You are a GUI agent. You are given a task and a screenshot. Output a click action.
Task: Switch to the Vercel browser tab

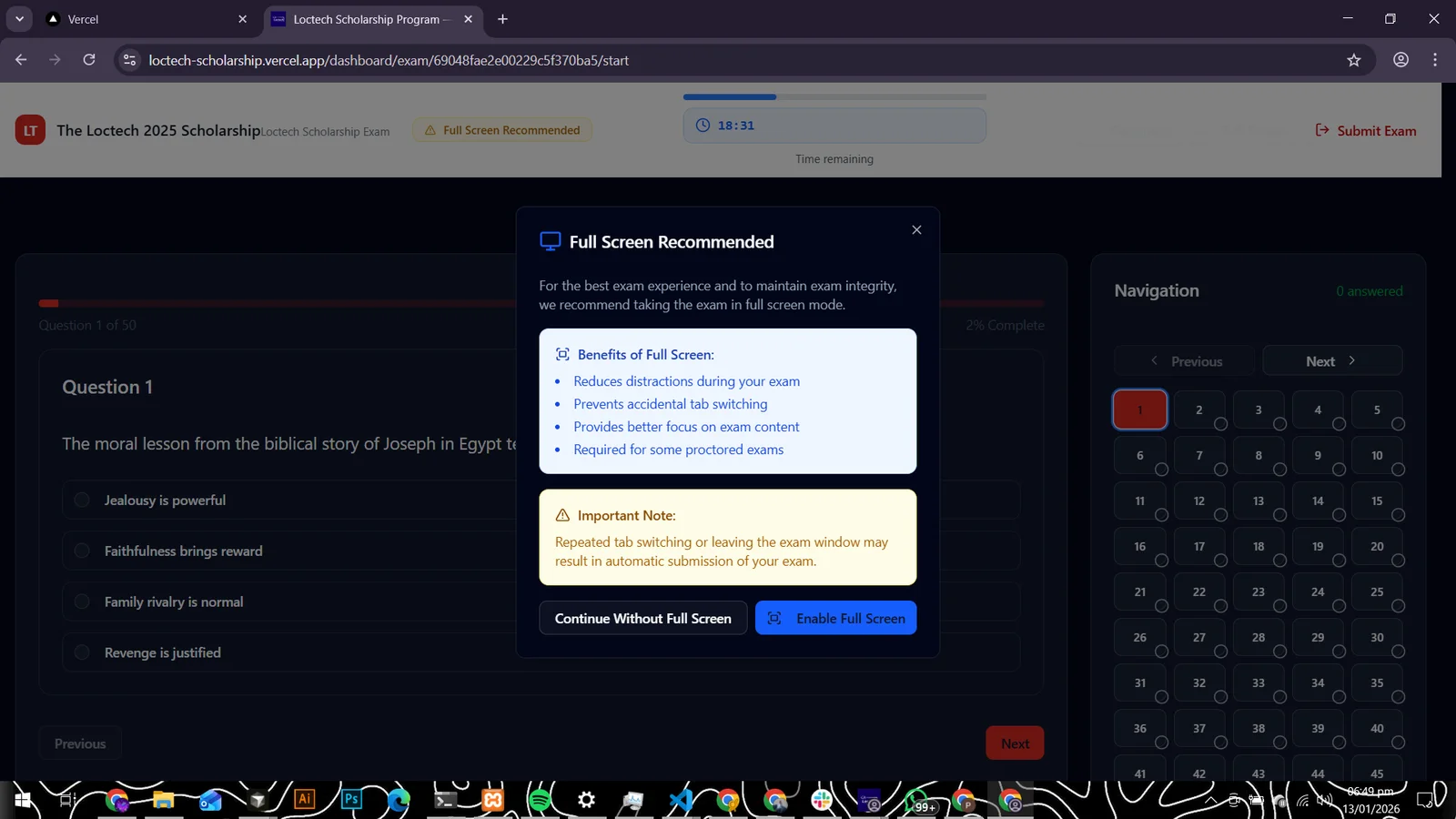147,19
